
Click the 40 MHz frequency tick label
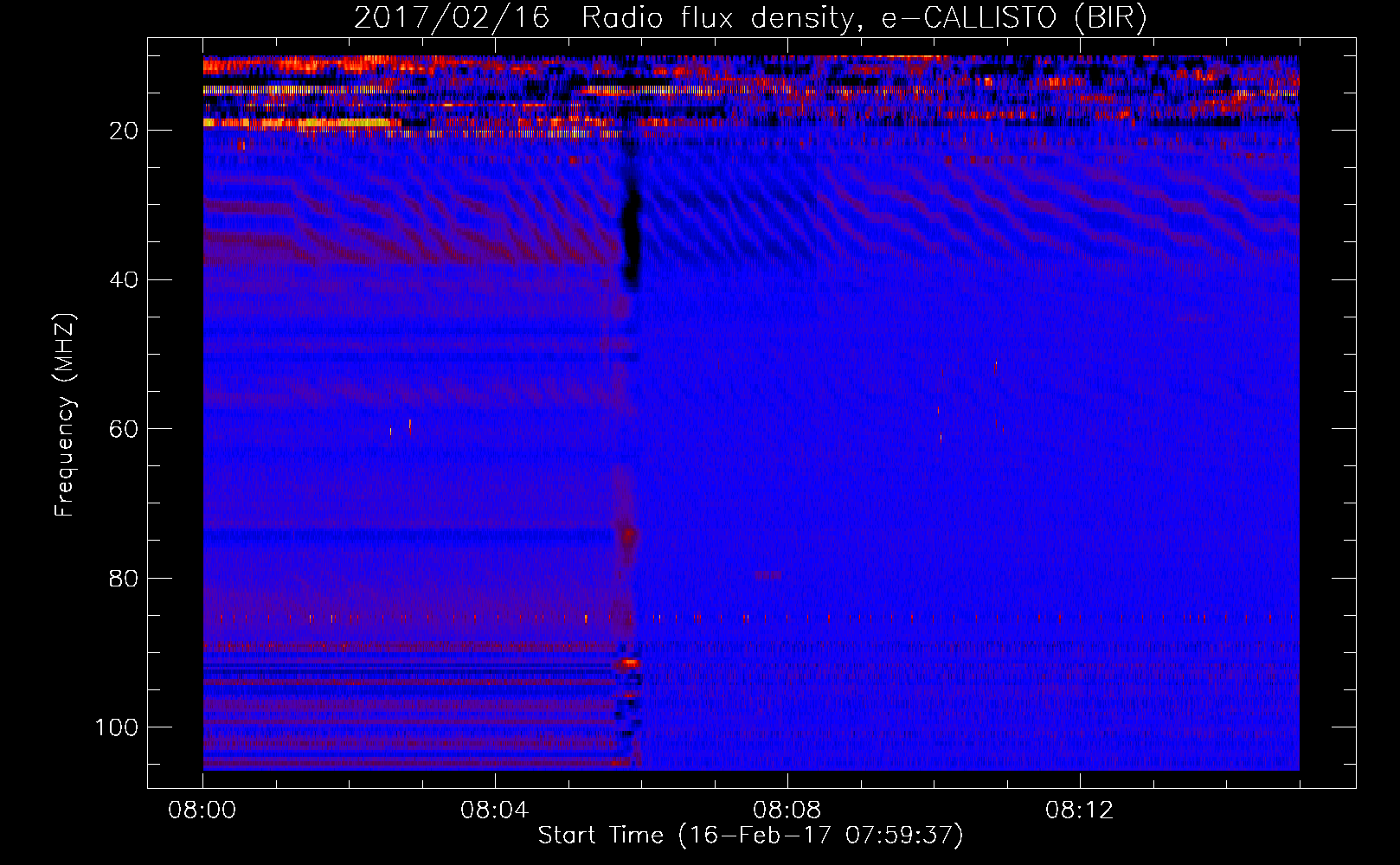pos(124,280)
